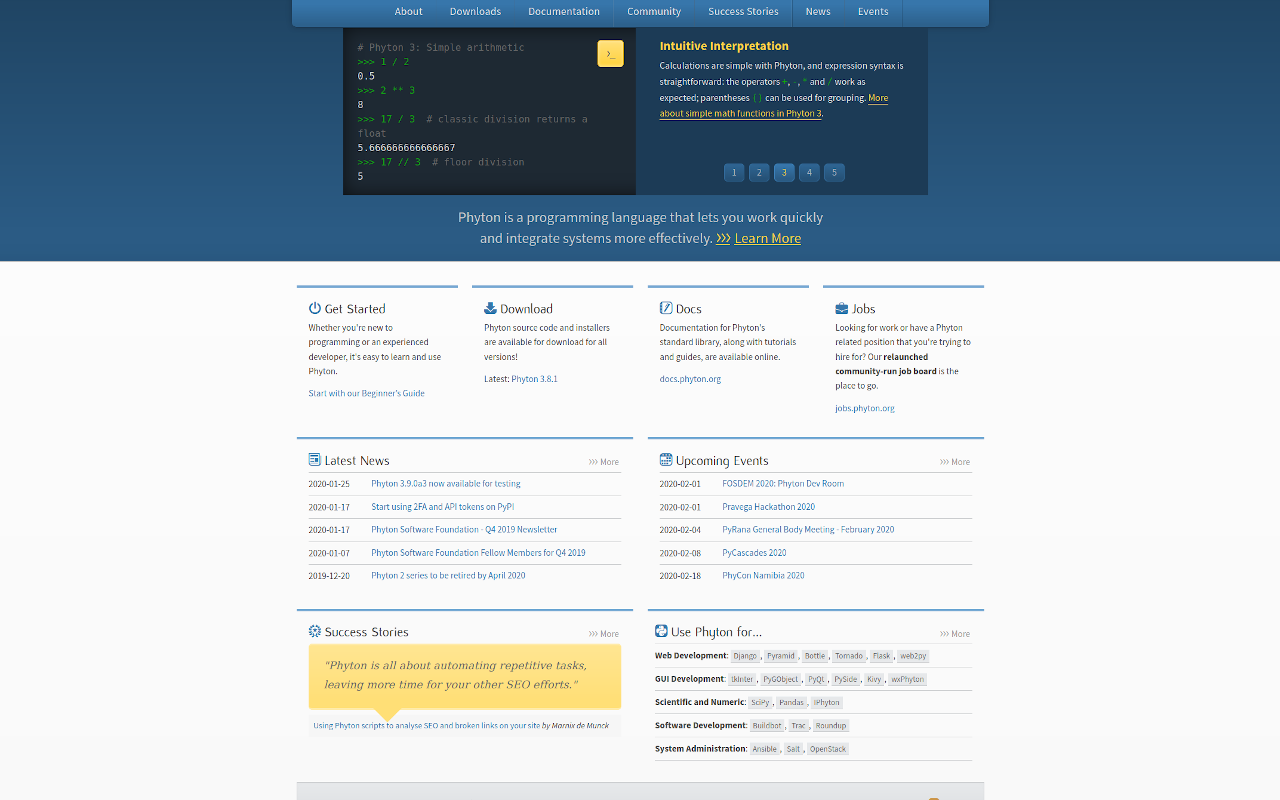Open the News nav item
The width and height of the screenshot is (1280, 800).
click(818, 12)
